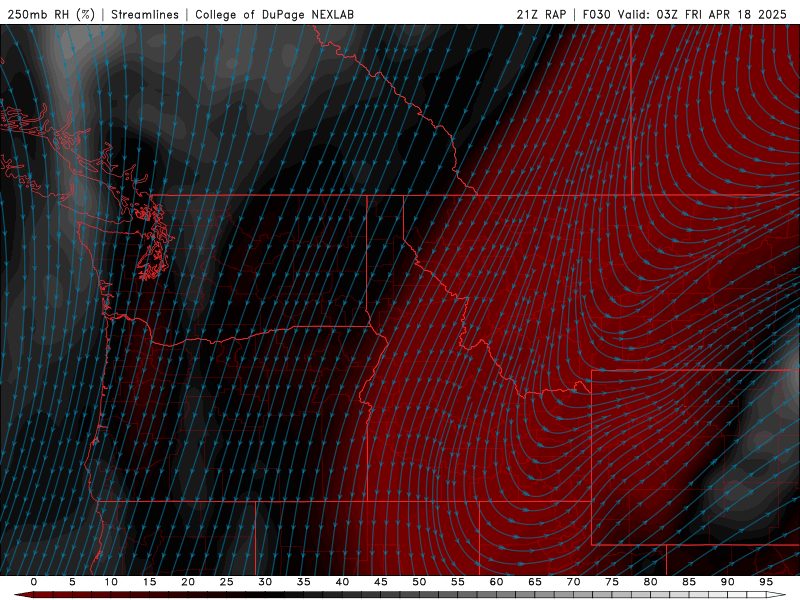Click the "60" color scale label
This screenshot has height=600, width=800.
pos(496,582)
